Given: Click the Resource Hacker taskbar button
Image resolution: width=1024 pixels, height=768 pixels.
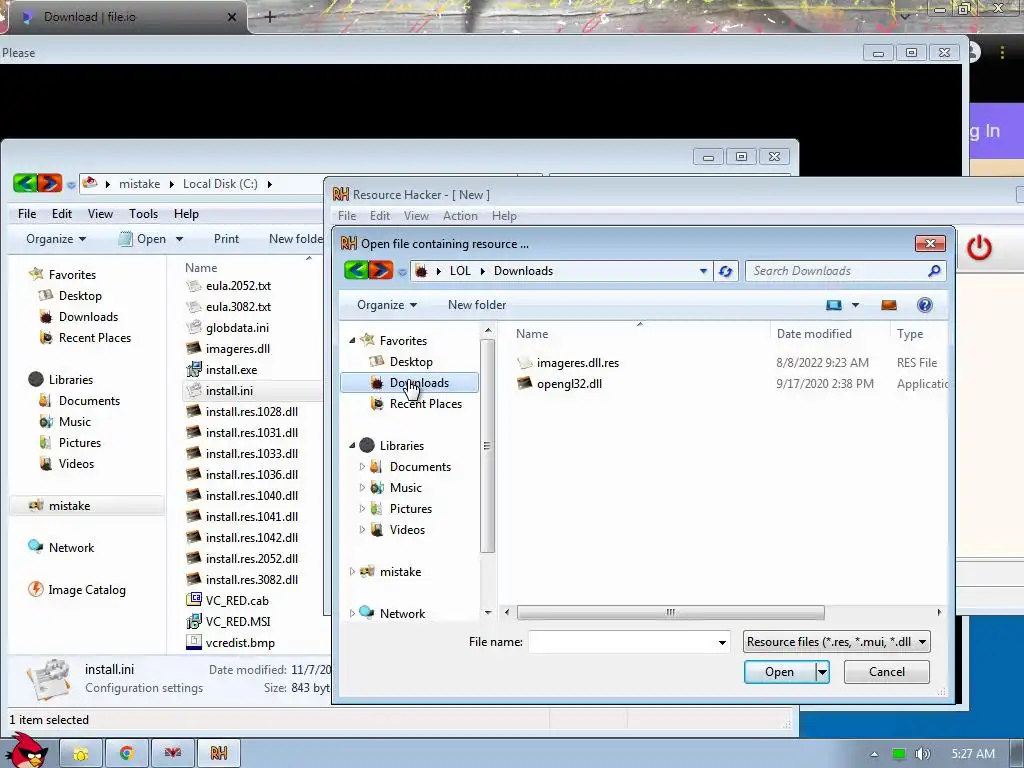Looking at the screenshot, I should click(x=218, y=753).
